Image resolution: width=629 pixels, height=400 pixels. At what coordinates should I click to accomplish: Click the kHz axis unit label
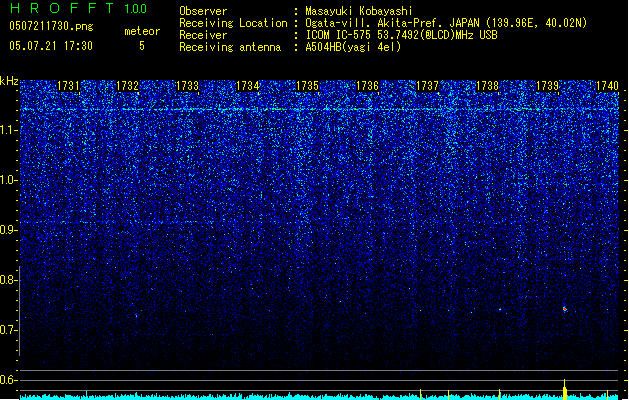pyautogui.click(x=9, y=81)
